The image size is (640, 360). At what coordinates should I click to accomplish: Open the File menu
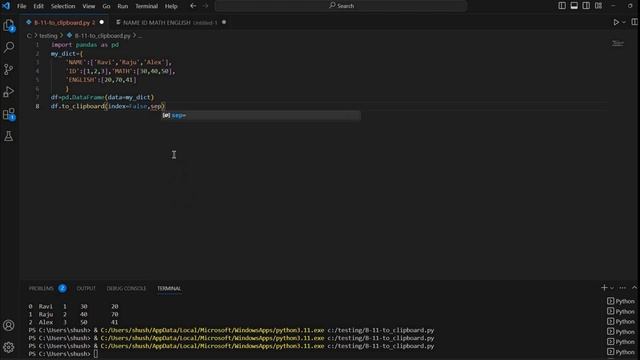(x=22, y=6)
